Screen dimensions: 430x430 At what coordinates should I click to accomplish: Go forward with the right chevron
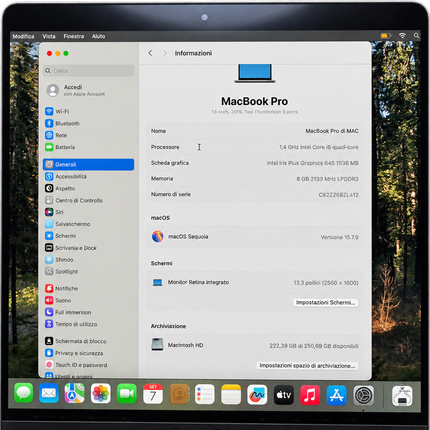164,53
